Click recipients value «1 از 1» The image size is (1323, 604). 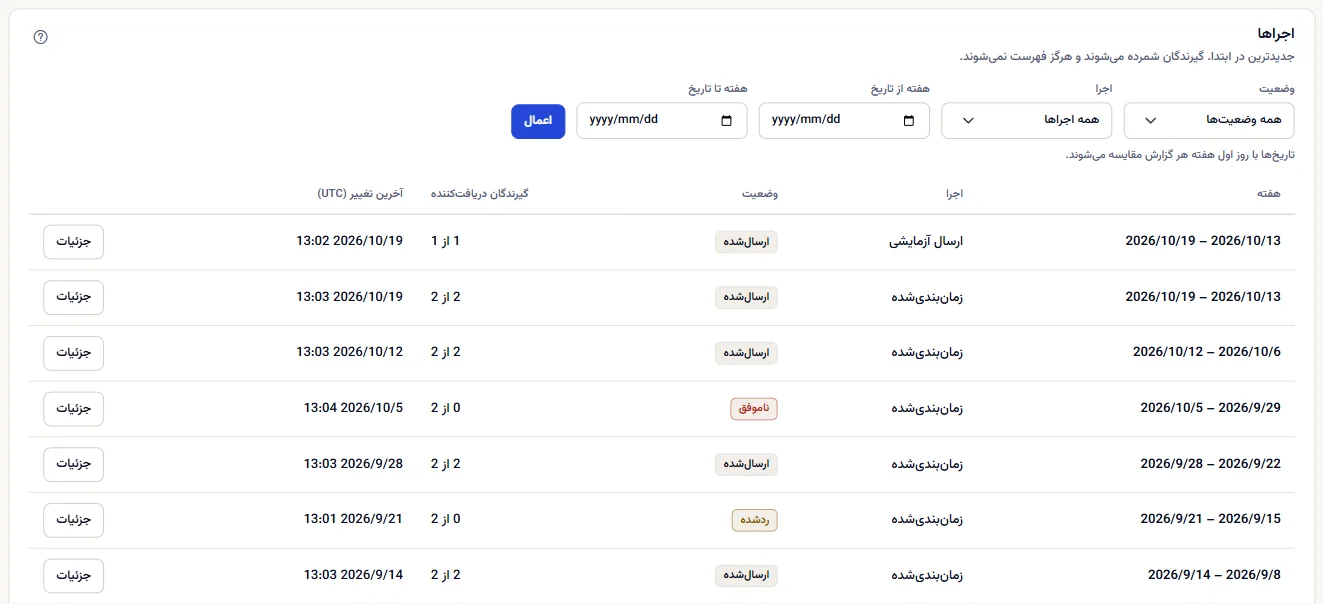click(x=446, y=241)
